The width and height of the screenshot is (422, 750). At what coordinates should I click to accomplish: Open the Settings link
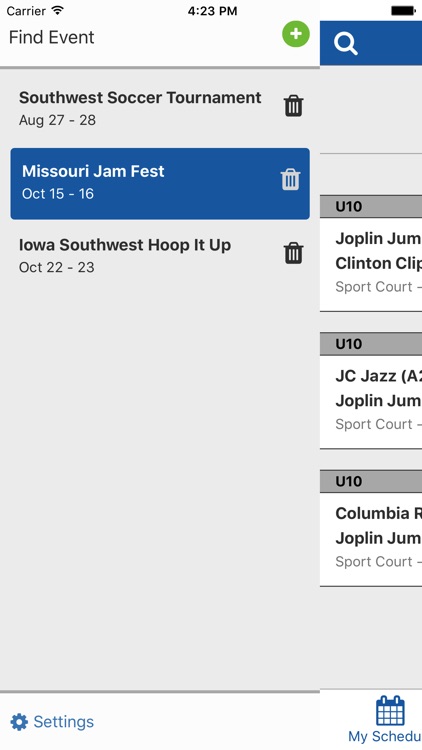click(64, 722)
